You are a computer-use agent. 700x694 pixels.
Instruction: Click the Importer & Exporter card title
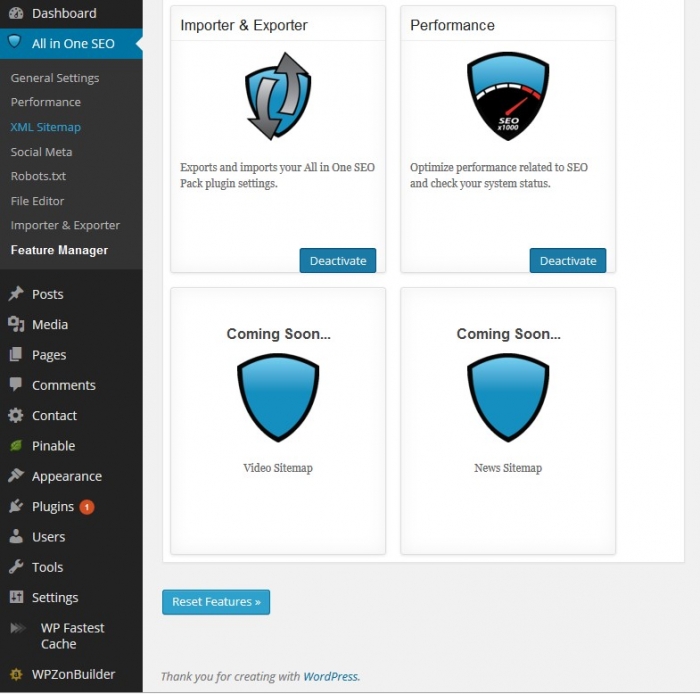point(244,25)
